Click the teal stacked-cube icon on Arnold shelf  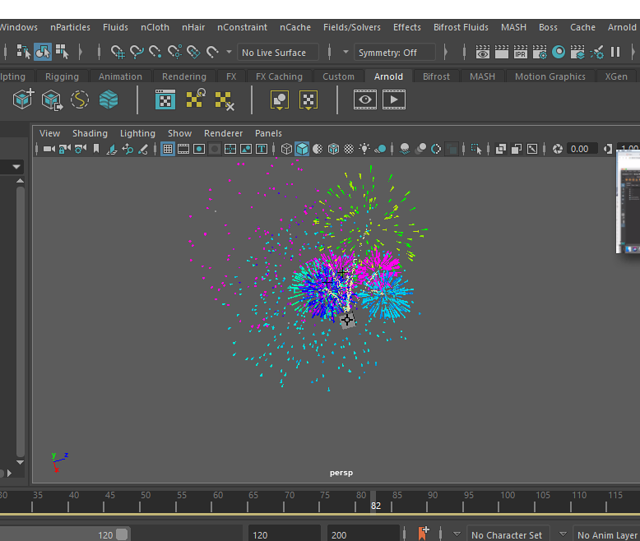click(108, 99)
